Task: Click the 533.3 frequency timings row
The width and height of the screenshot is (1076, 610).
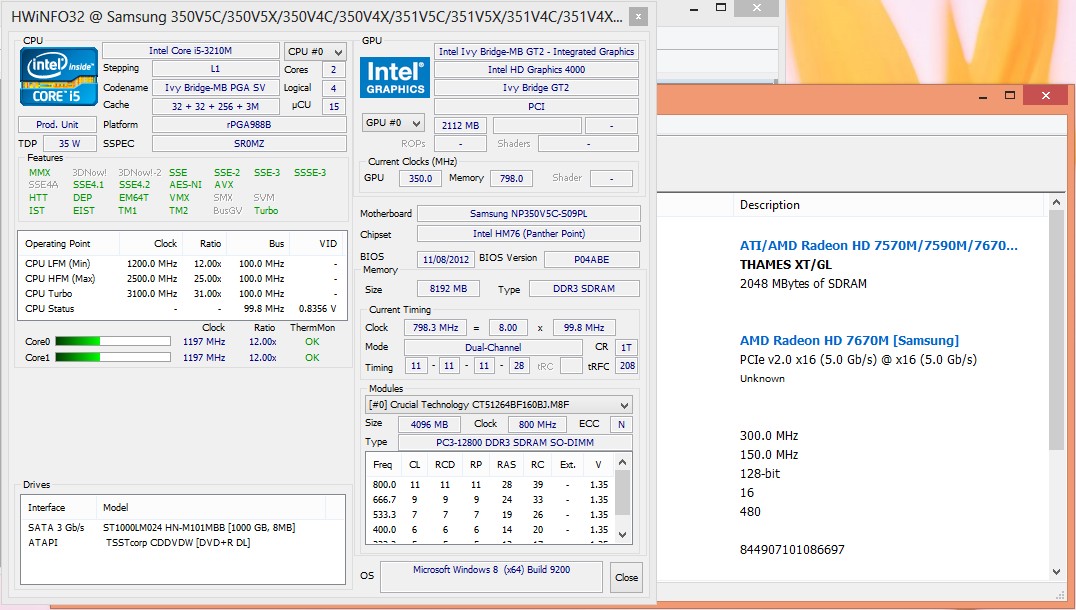Action: click(x=491, y=515)
